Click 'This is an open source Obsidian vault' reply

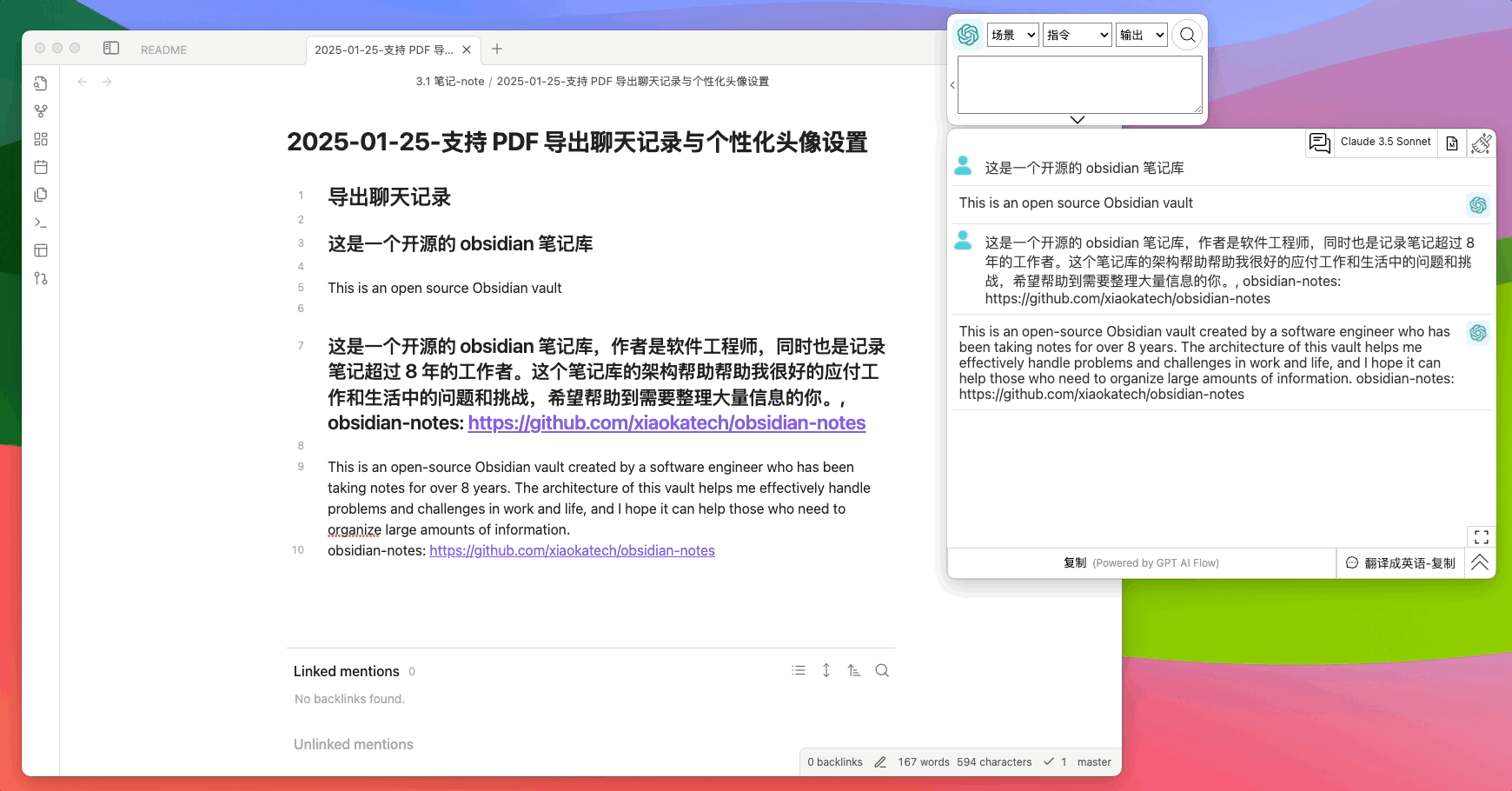(x=1076, y=203)
